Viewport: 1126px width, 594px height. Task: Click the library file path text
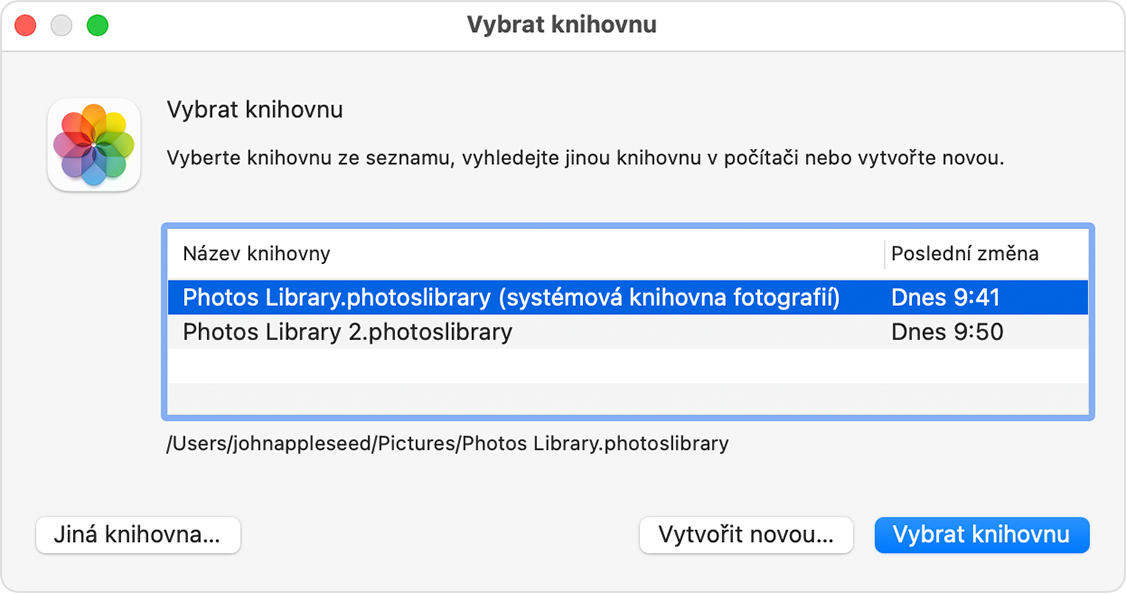(447, 443)
